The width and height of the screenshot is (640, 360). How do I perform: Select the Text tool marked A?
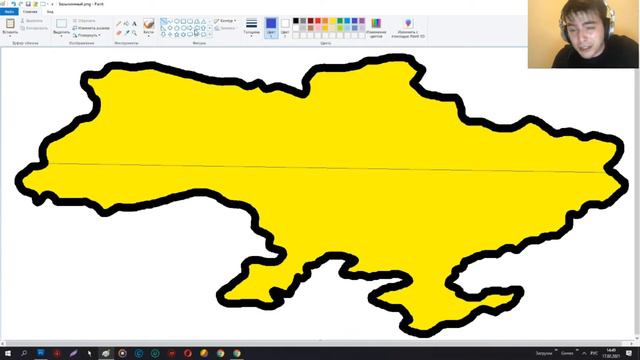[x=134, y=24]
